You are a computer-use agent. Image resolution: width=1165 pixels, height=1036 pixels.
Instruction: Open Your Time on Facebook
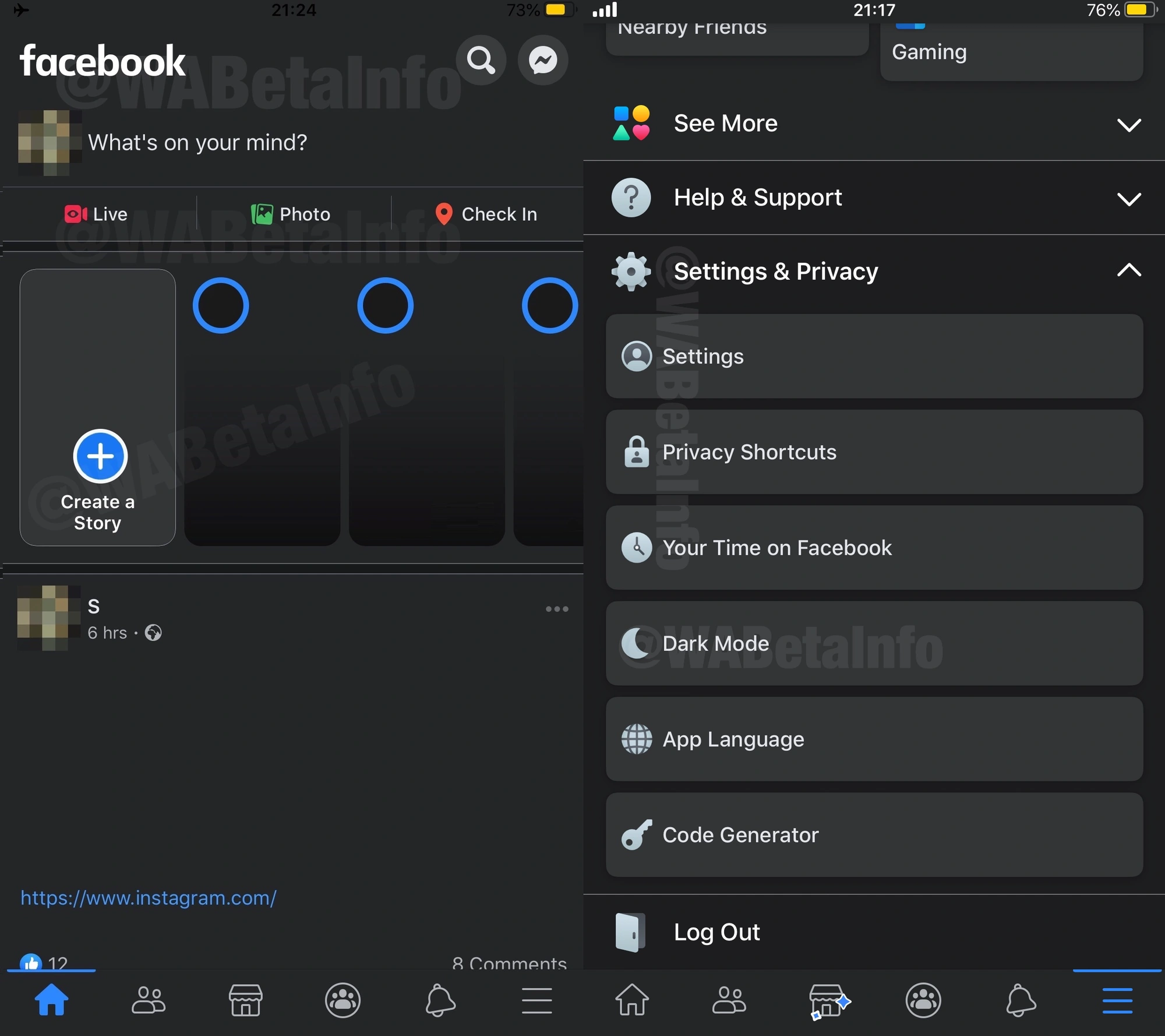click(x=874, y=547)
